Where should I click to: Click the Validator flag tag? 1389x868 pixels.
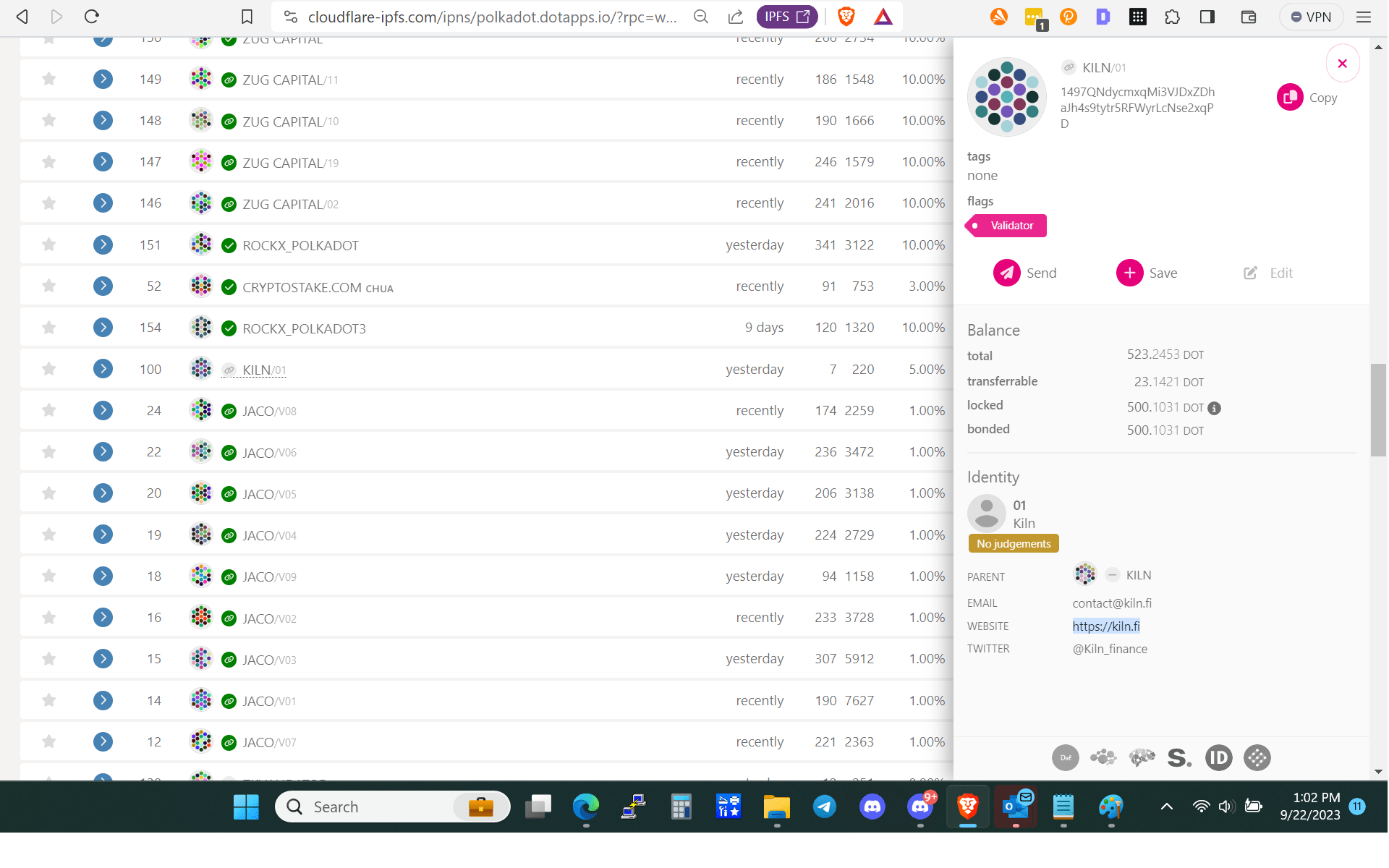[1006, 226]
